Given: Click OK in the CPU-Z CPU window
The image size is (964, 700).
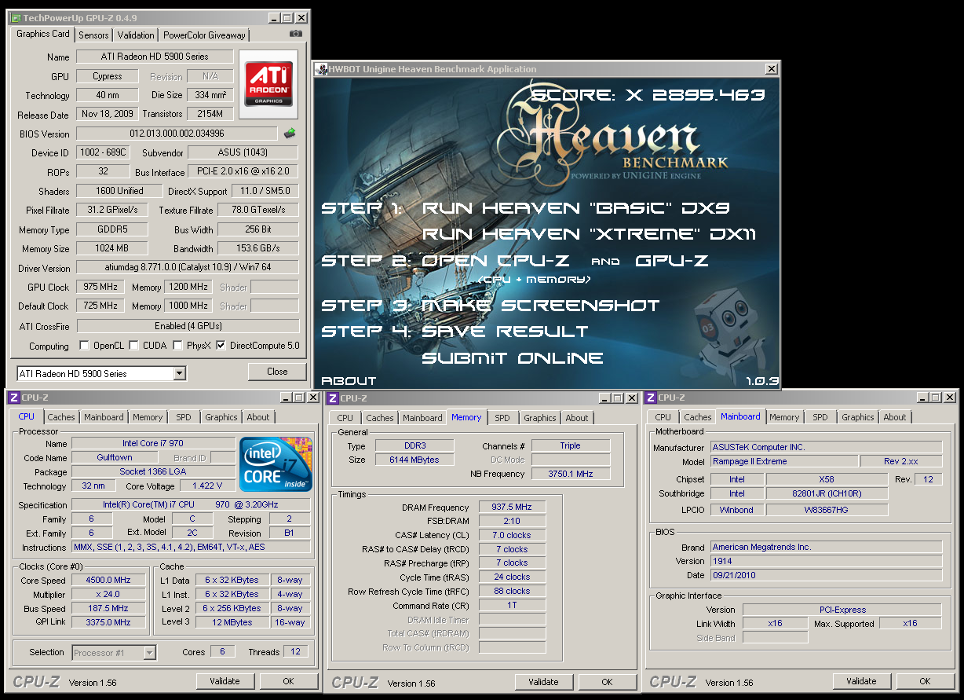Looking at the screenshot, I should point(288,681).
